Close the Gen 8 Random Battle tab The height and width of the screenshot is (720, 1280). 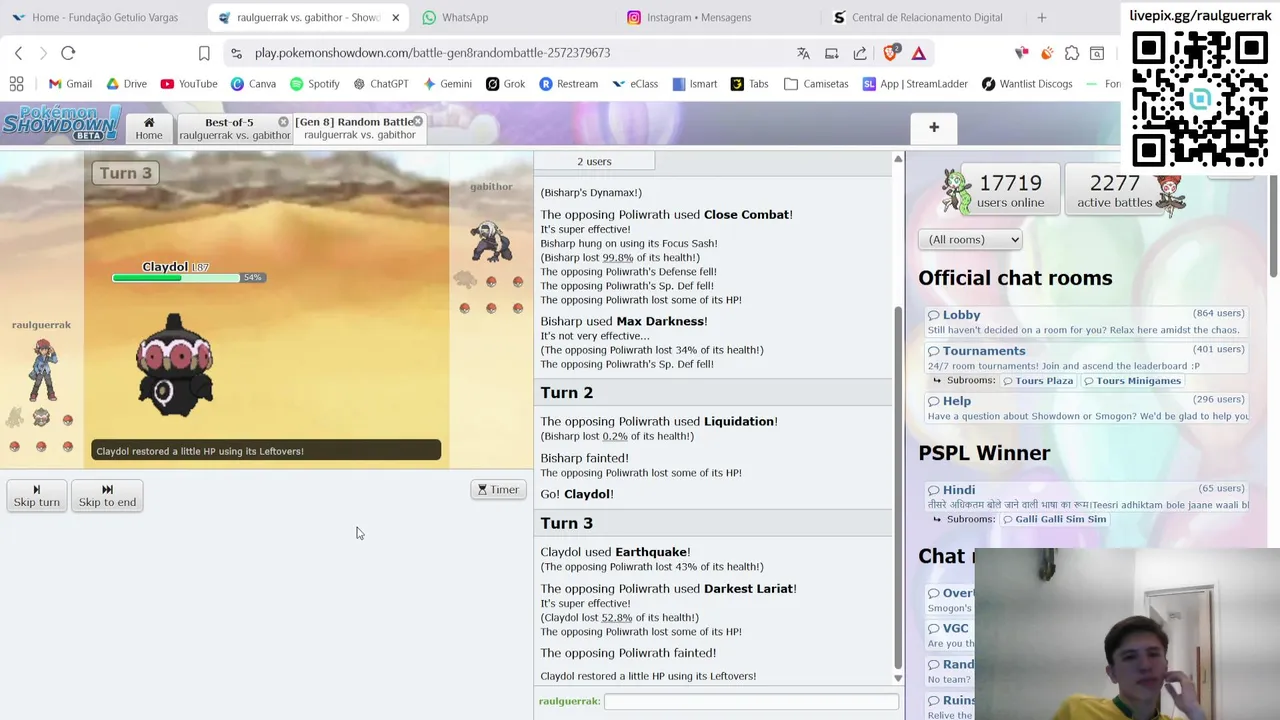click(418, 122)
